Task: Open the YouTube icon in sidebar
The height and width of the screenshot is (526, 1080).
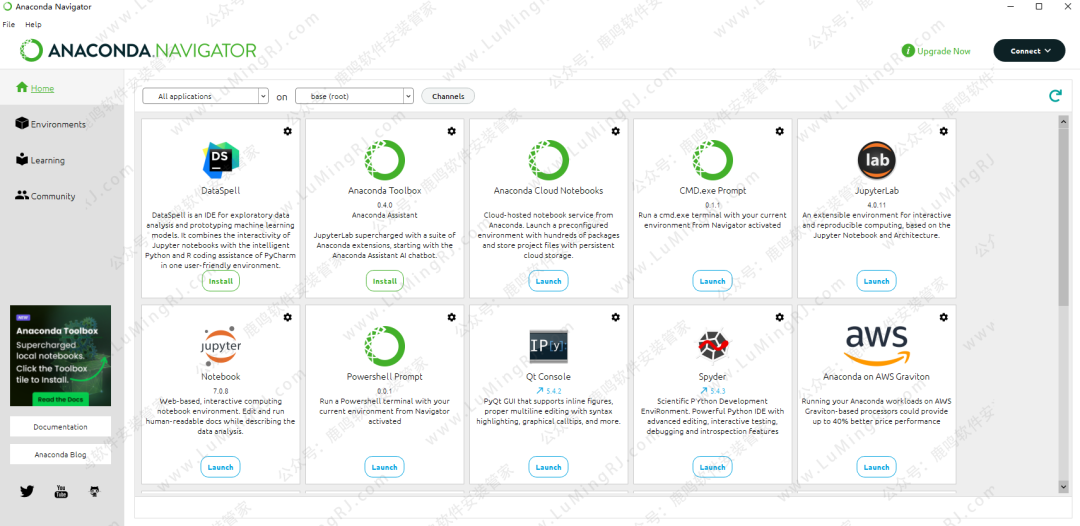Action: click(61, 491)
